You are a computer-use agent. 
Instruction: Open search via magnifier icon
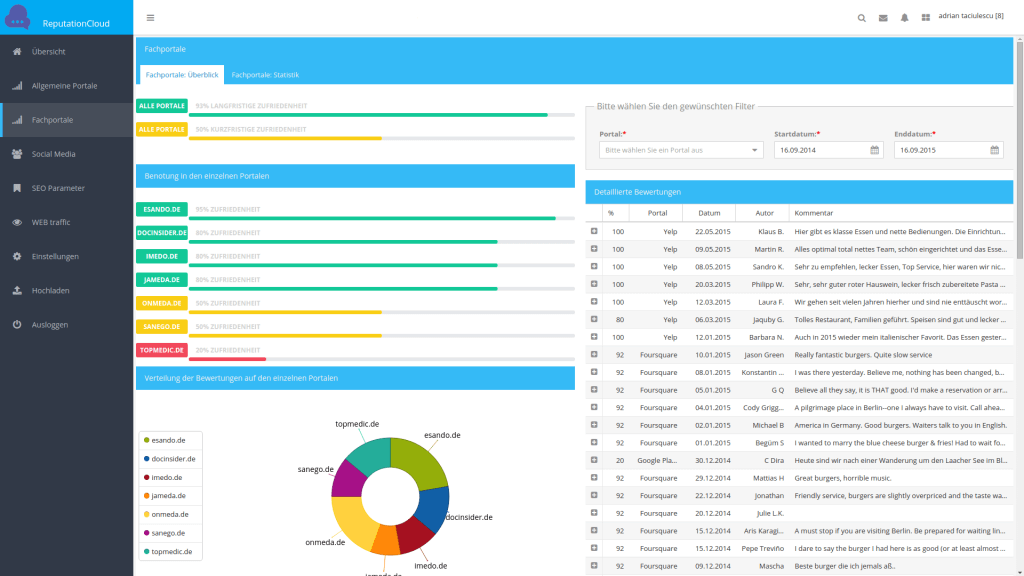[x=862, y=17]
